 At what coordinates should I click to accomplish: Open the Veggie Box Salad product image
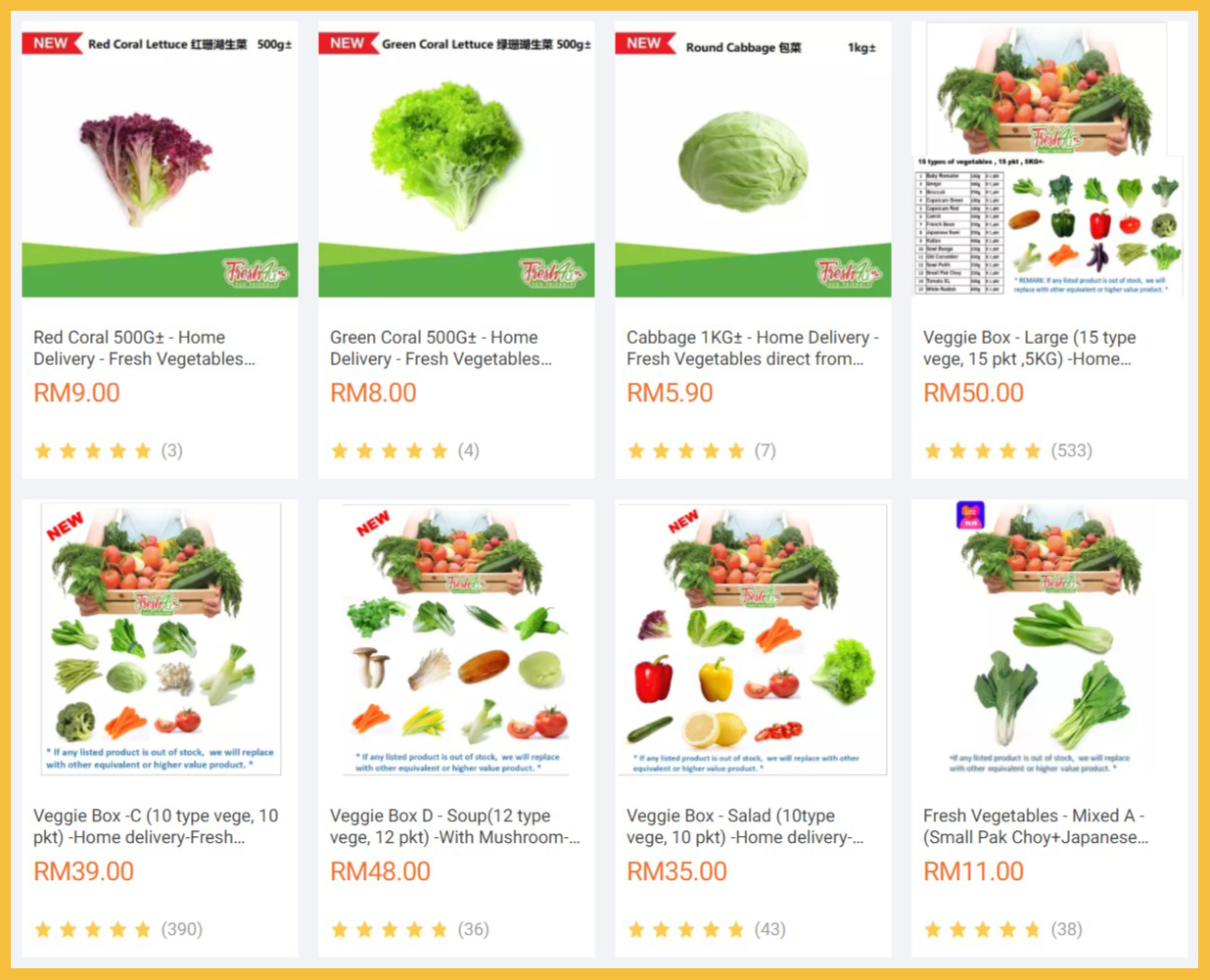click(x=753, y=638)
